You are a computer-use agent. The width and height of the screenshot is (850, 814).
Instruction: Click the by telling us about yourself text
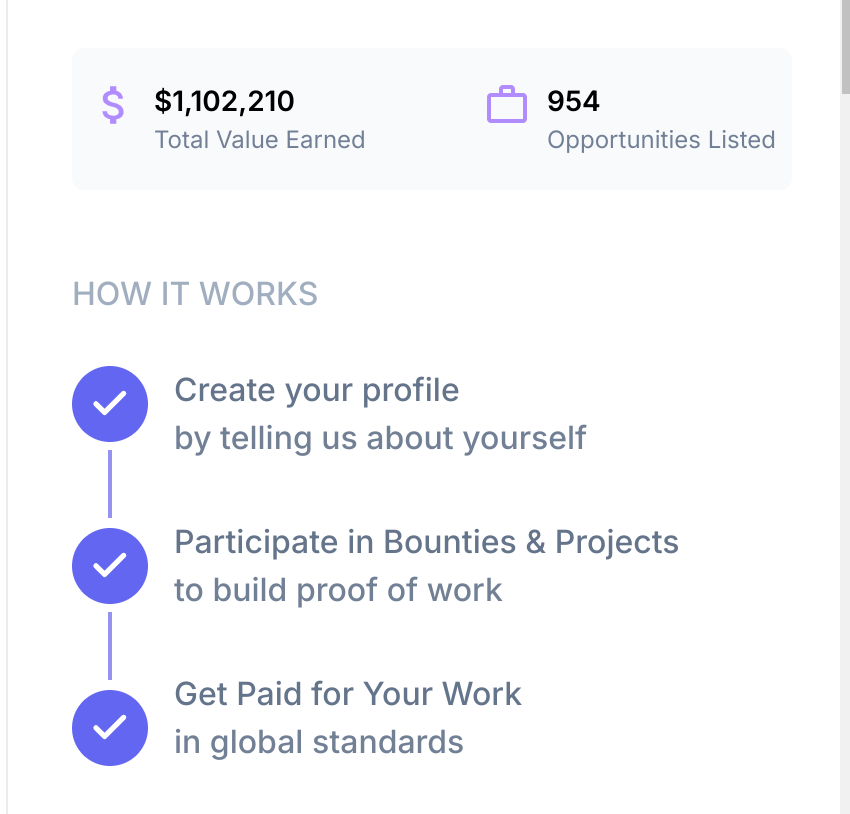(x=380, y=438)
